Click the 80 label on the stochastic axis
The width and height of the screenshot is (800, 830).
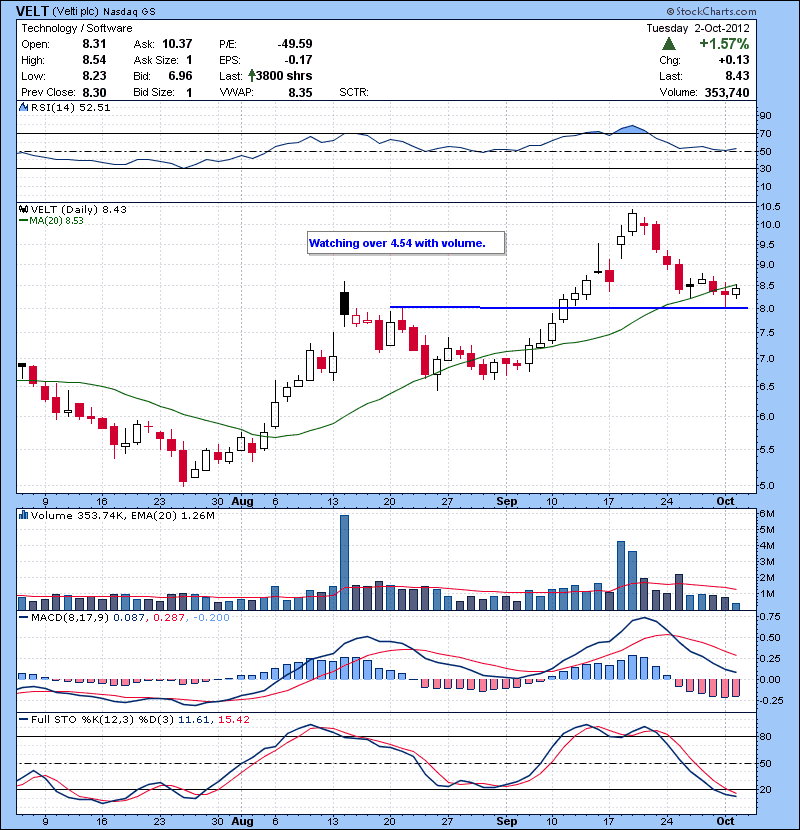point(765,736)
